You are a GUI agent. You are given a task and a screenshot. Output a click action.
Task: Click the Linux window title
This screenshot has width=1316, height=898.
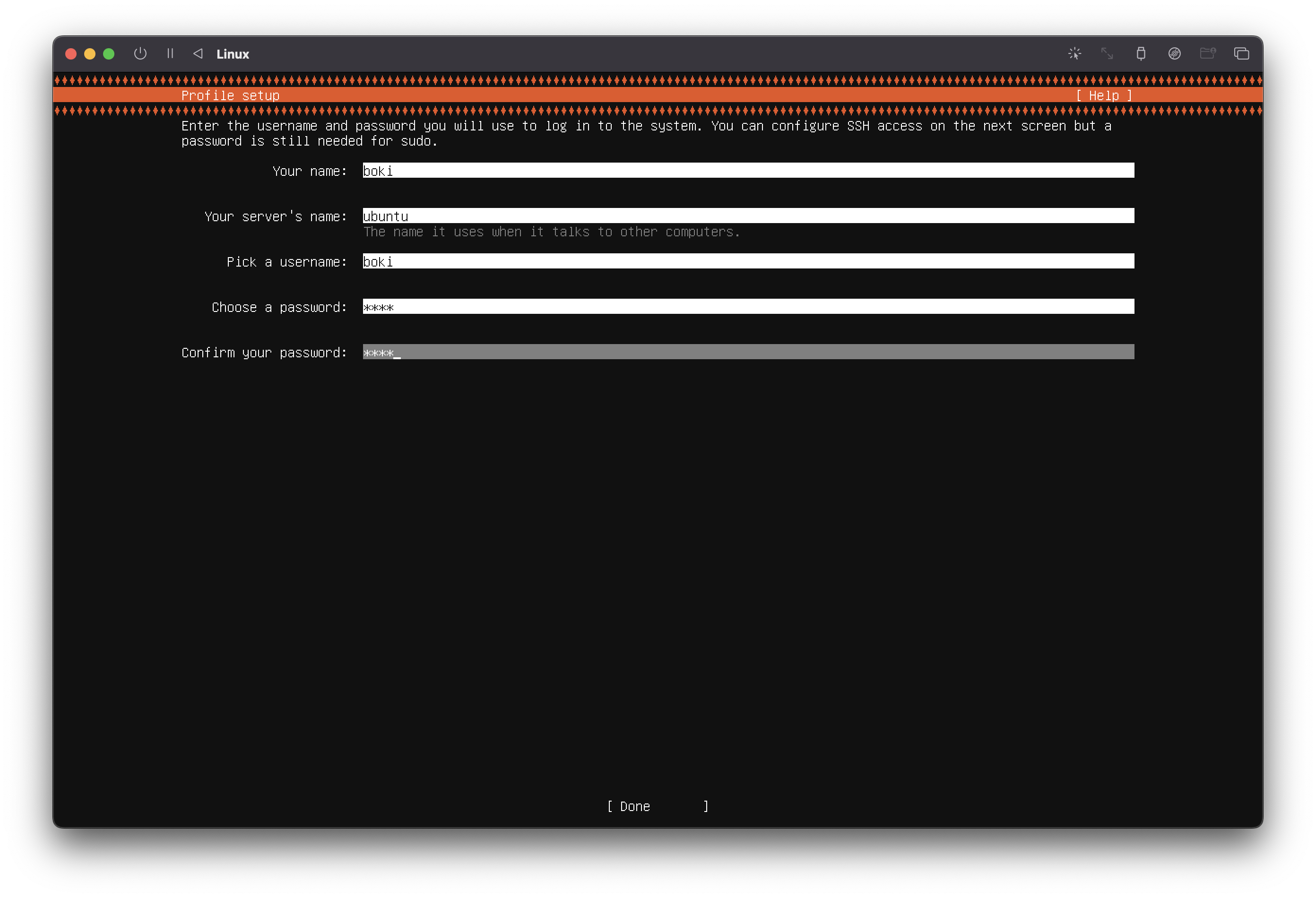coord(233,54)
